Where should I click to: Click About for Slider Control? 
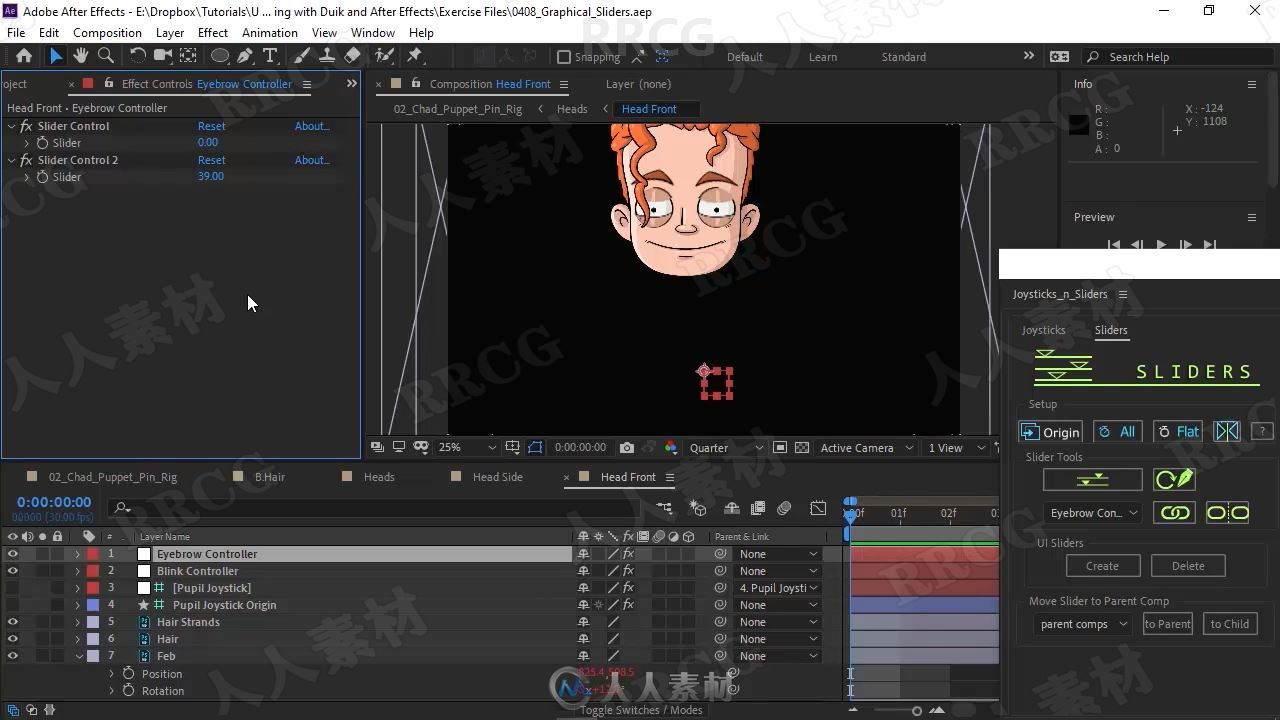[x=312, y=126]
